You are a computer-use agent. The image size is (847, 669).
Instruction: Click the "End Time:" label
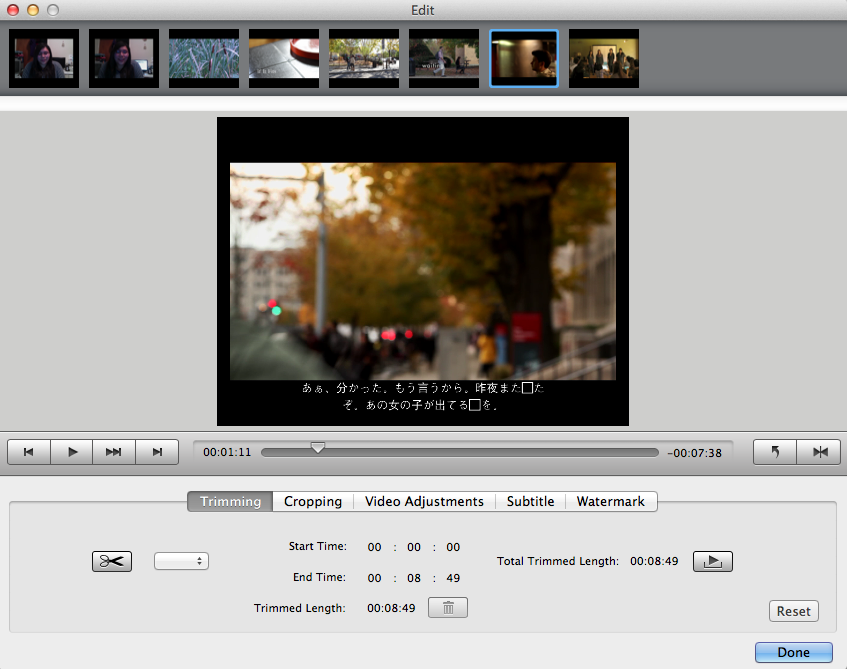click(x=319, y=577)
